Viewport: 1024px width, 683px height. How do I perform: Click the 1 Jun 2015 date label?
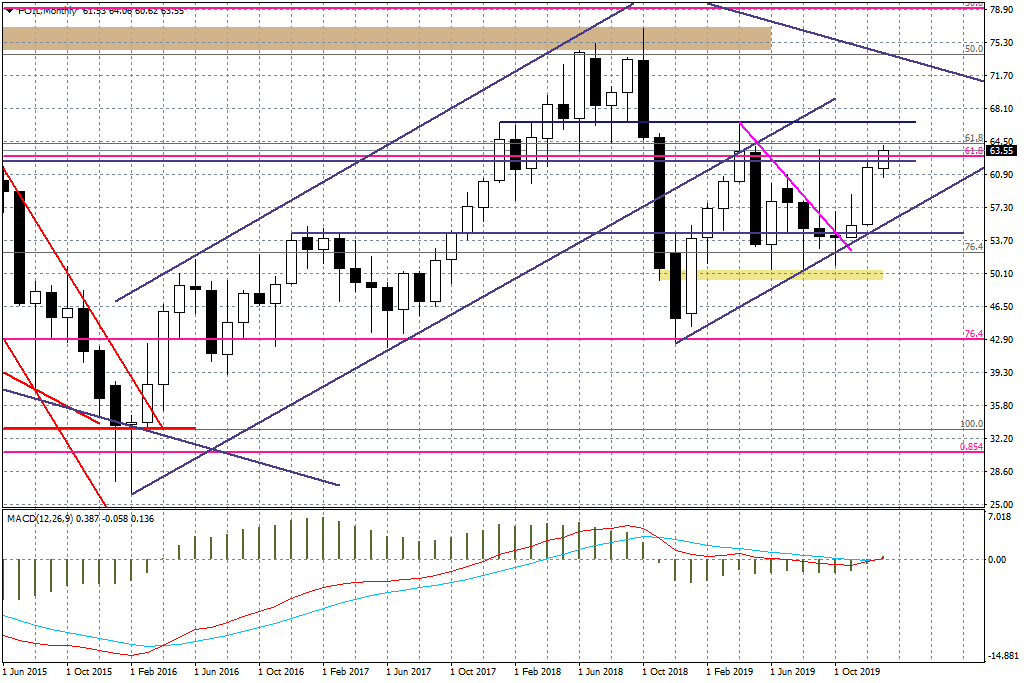tap(24, 673)
